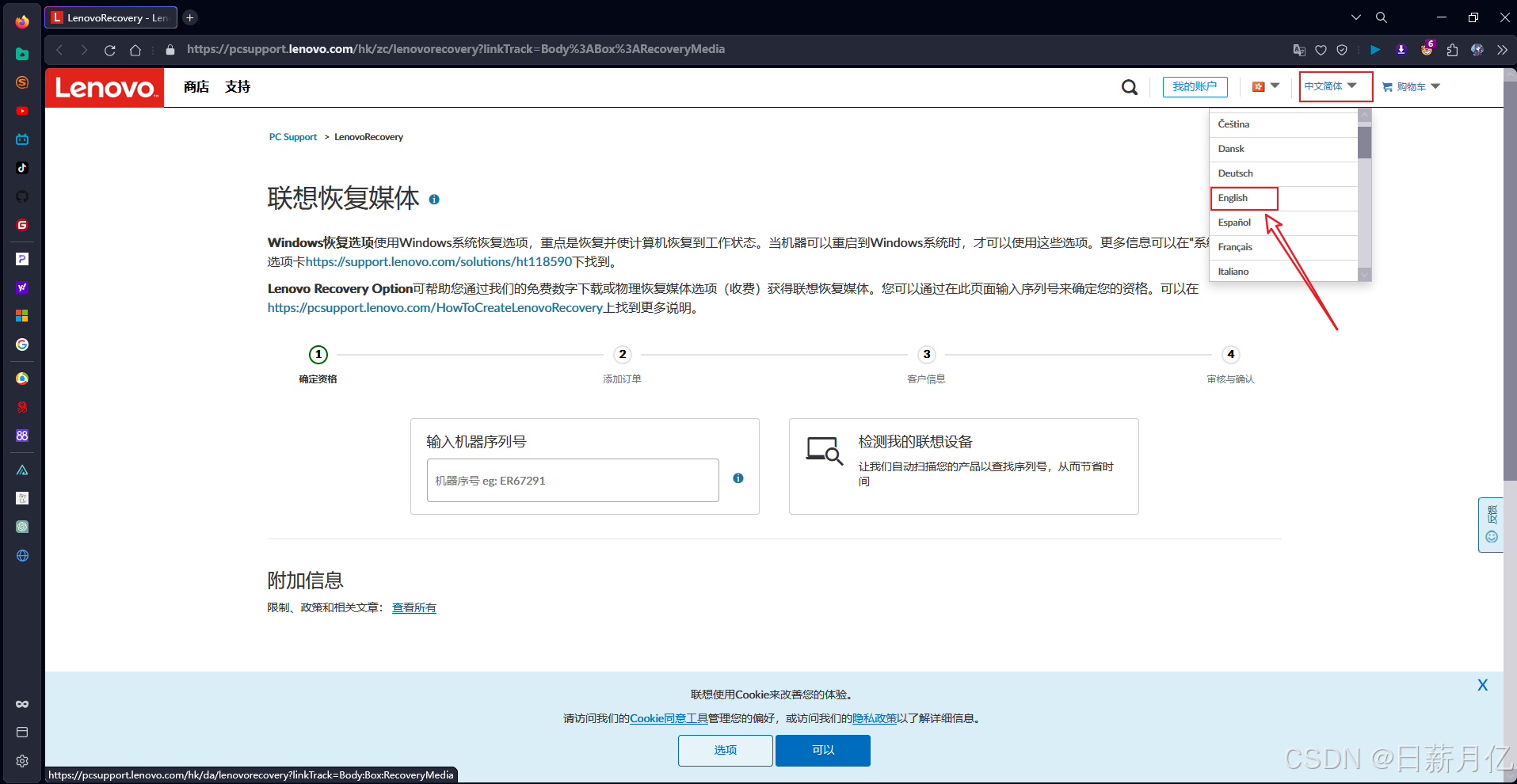This screenshot has height=784, width=1517.
Task: Click the Lenovo logo
Action: (x=105, y=87)
